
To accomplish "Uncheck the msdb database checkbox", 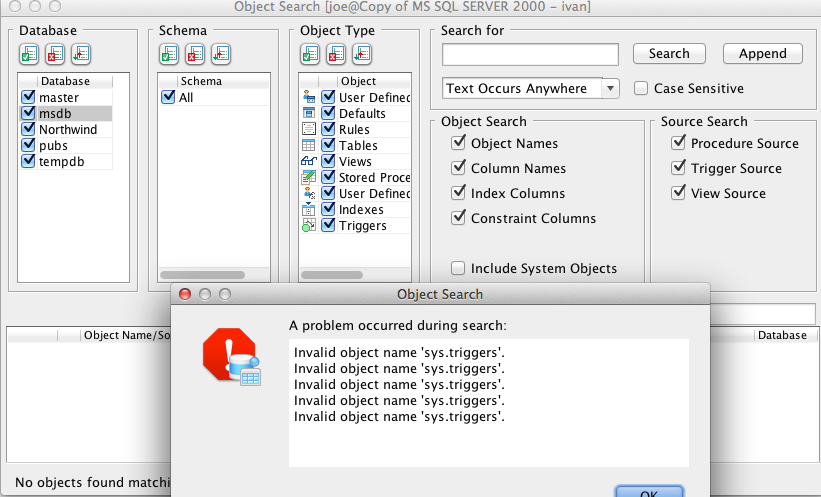I will point(28,113).
